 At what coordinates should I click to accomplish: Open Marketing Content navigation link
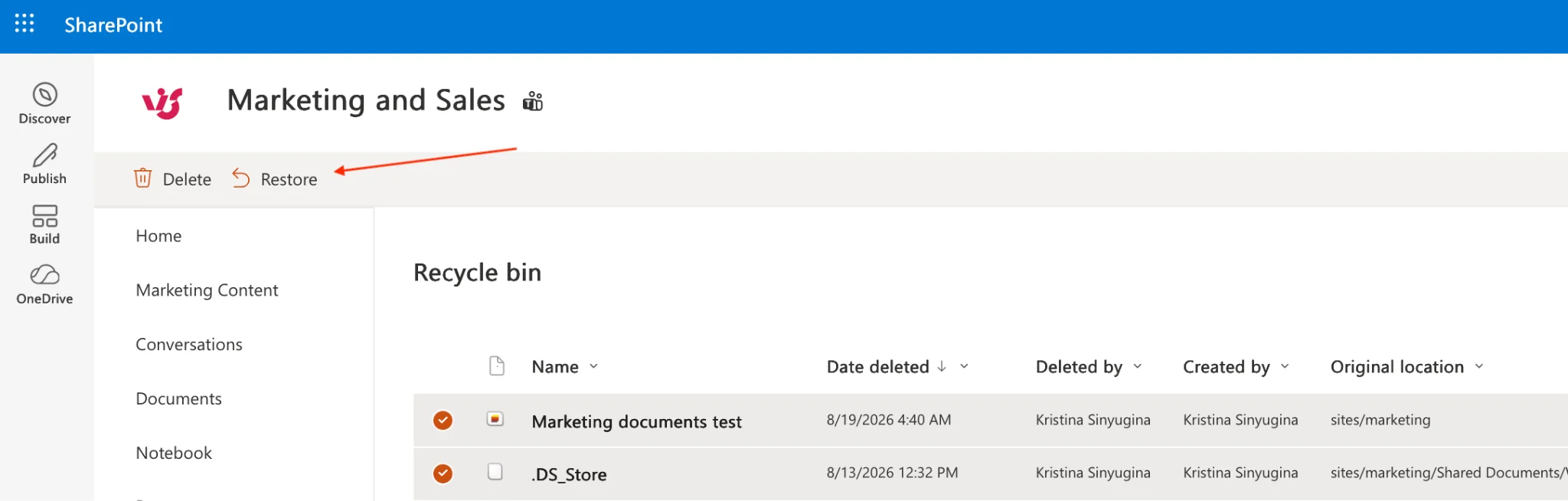(207, 290)
